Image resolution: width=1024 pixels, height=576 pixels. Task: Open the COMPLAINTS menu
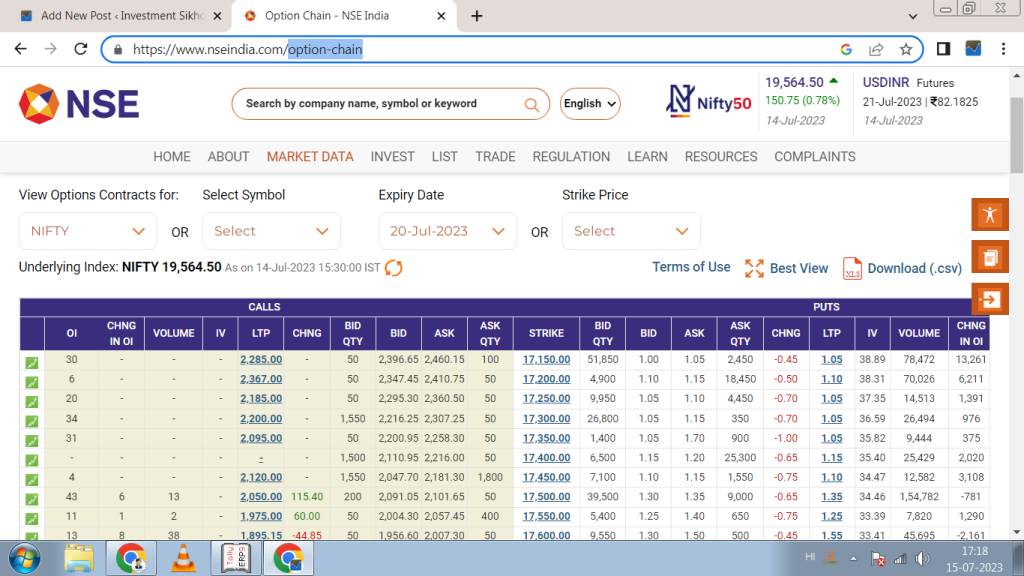(815, 157)
